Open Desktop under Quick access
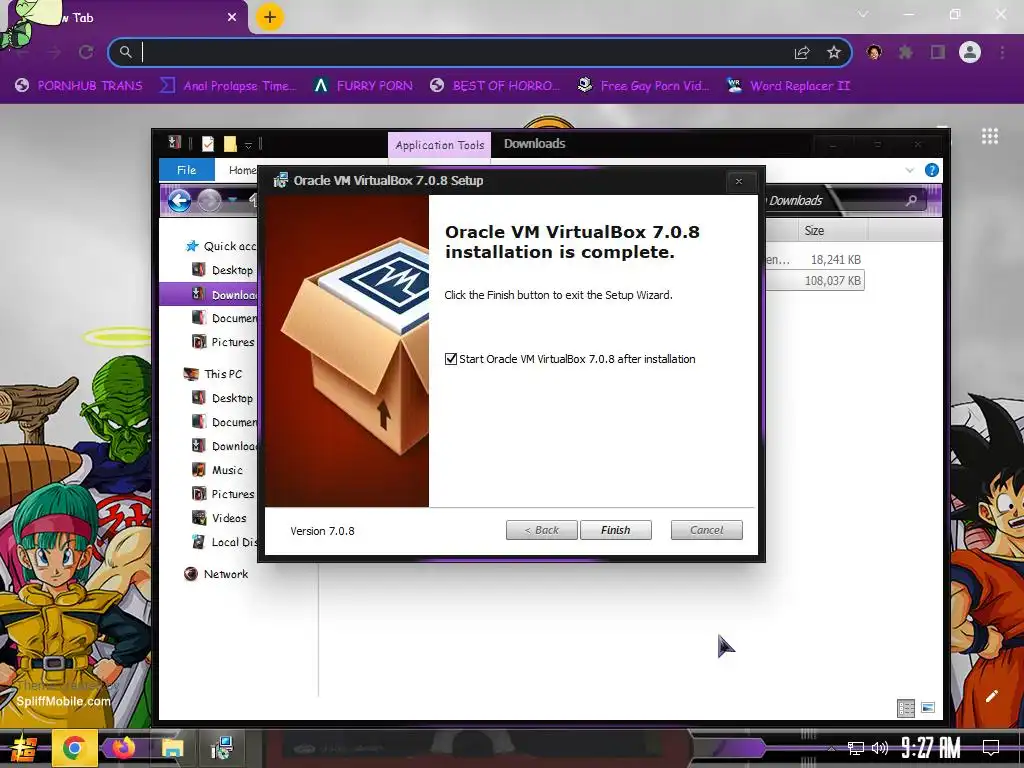Screen dimensions: 1024x768 (x=223, y=270)
